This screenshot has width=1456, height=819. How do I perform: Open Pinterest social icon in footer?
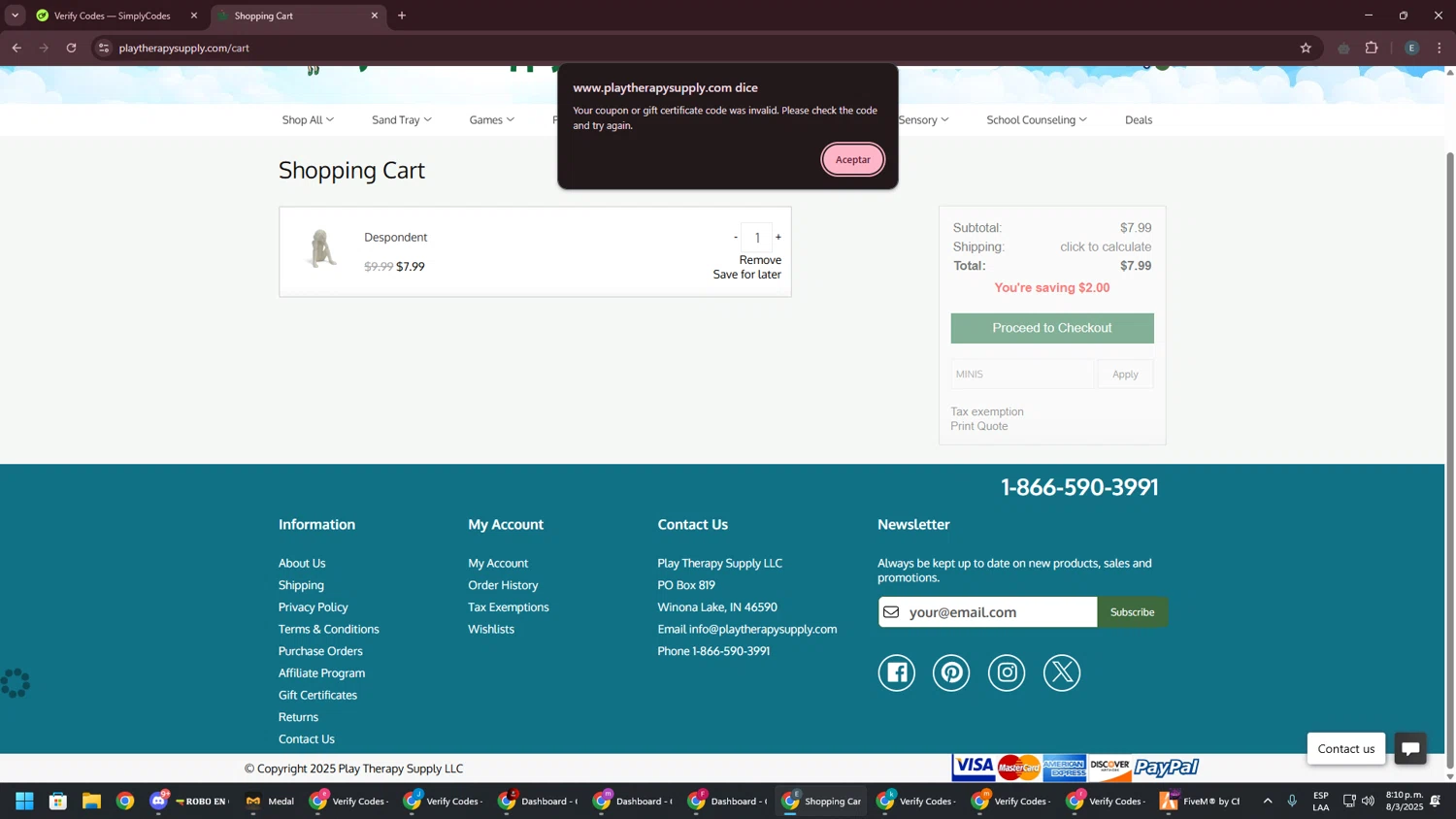(x=951, y=672)
